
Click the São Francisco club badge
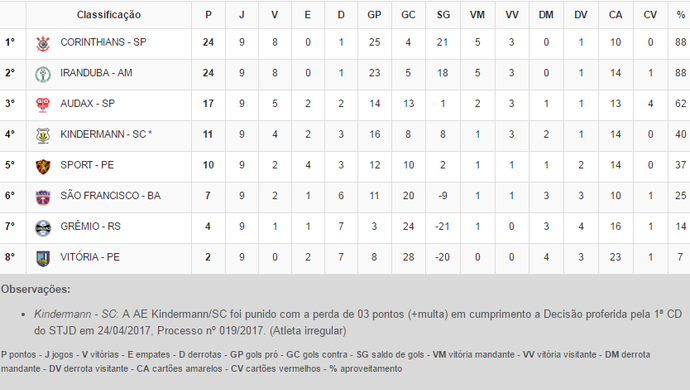tap(43, 197)
